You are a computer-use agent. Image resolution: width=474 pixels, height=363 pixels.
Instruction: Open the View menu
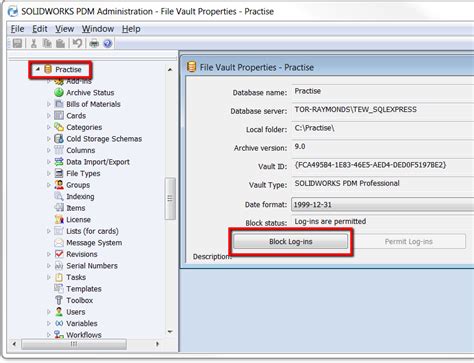pyautogui.click(x=64, y=29)
